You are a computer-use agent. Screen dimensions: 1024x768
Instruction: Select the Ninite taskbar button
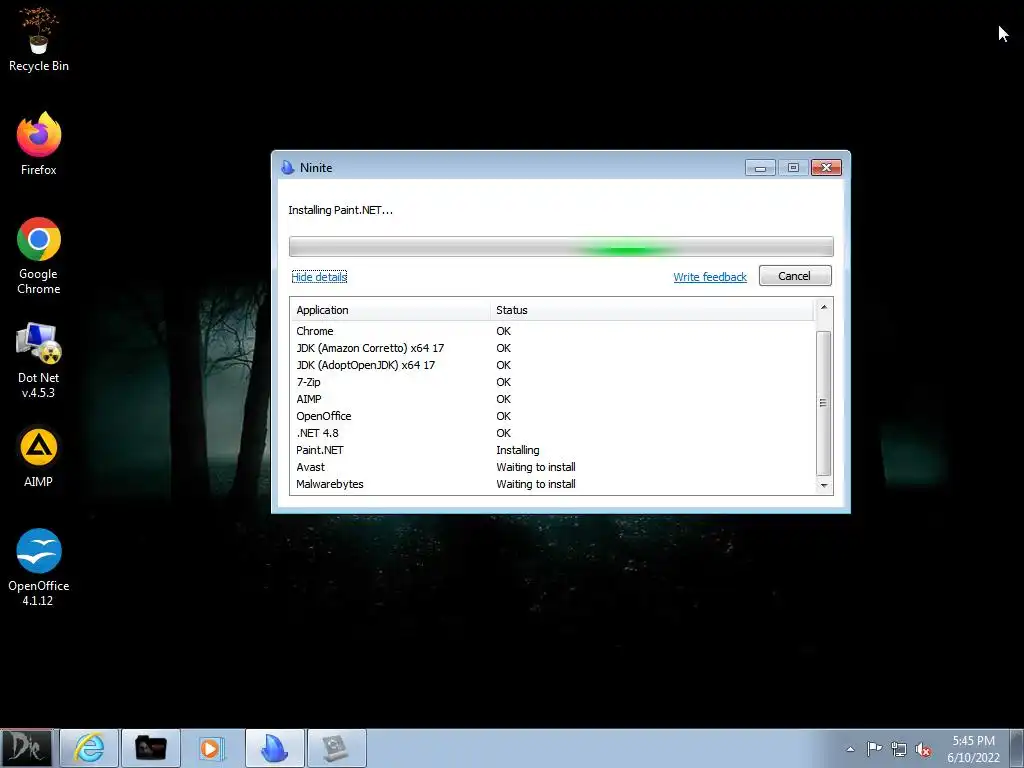coord(274,748)
